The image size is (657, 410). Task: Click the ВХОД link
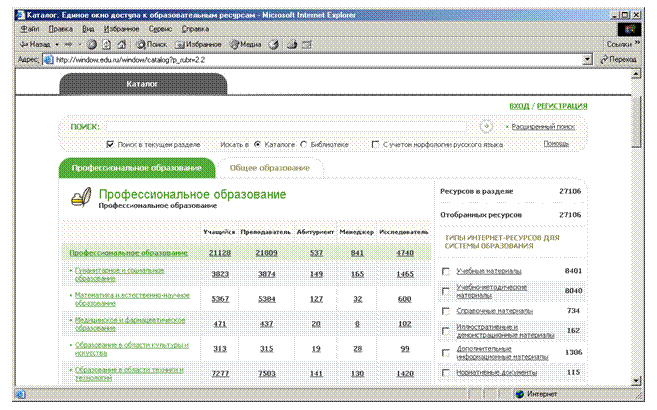tap(519, 106)
